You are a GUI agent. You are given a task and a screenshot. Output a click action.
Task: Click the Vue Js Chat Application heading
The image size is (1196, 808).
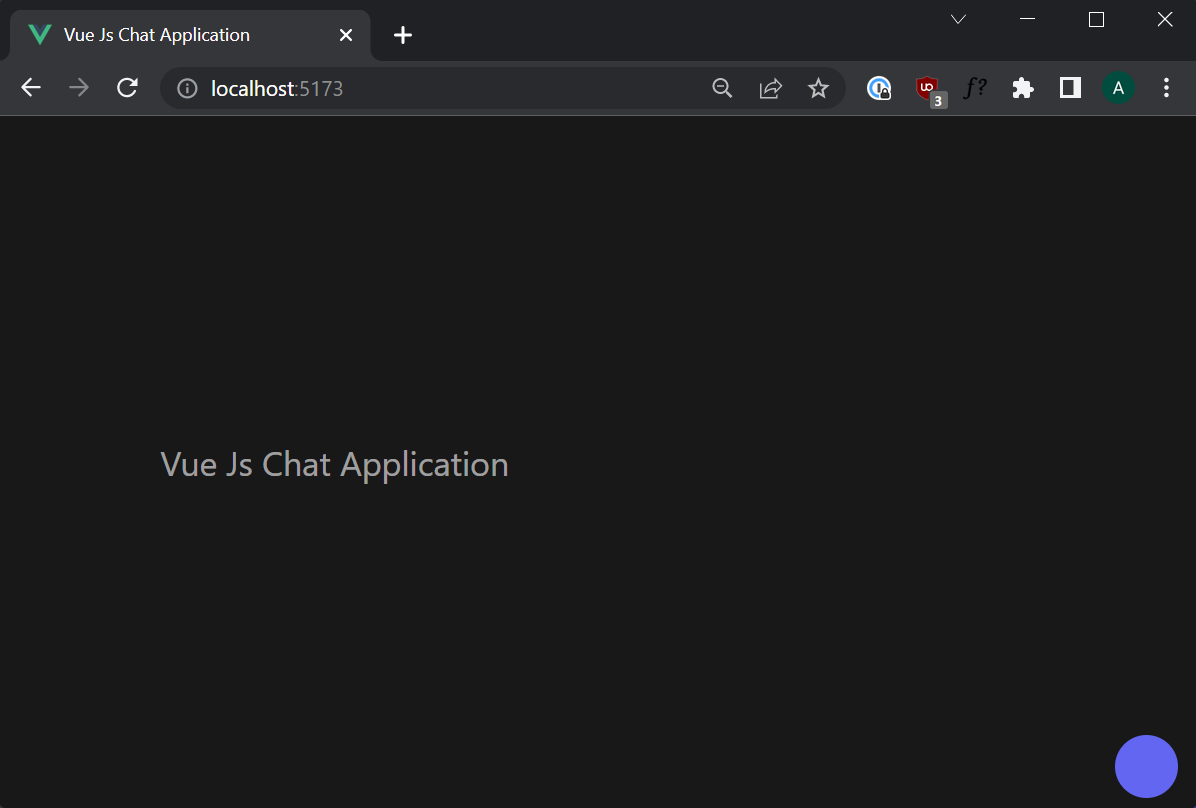(334, 465)
